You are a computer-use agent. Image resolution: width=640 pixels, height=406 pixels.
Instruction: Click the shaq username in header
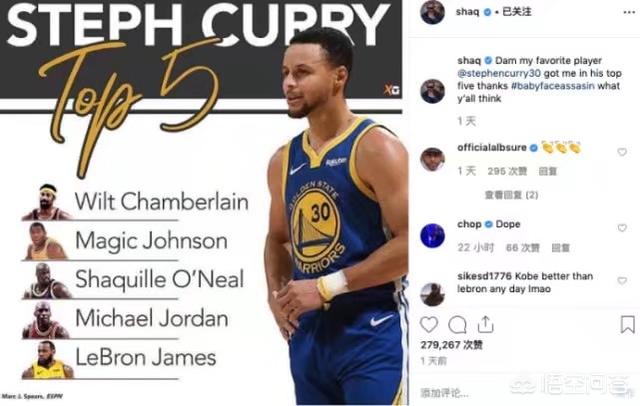point(467,11)
